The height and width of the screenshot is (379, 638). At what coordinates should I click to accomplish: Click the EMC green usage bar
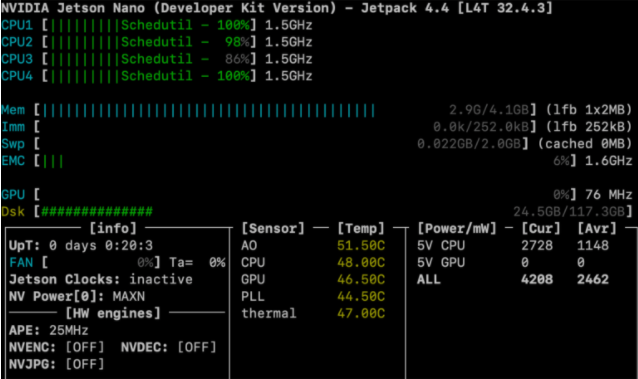[x=53, y=161]
